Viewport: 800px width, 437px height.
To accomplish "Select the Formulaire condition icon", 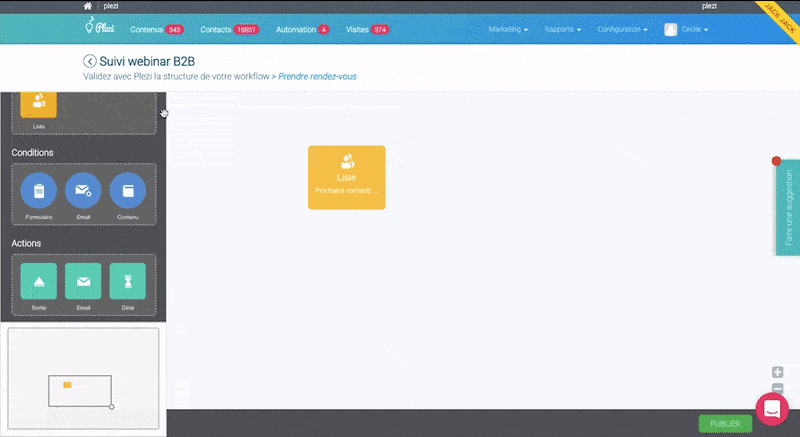I will point(39,191).
